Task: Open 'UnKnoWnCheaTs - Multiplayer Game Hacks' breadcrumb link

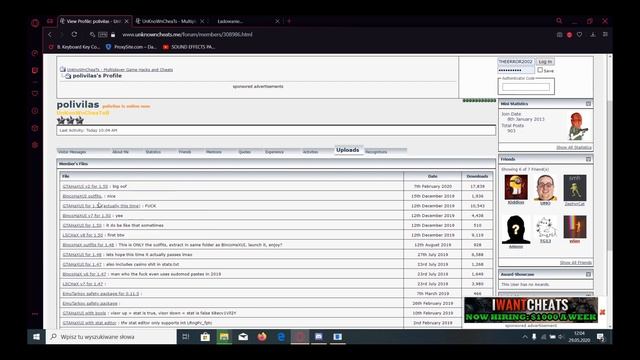Action: click(120, 70)
